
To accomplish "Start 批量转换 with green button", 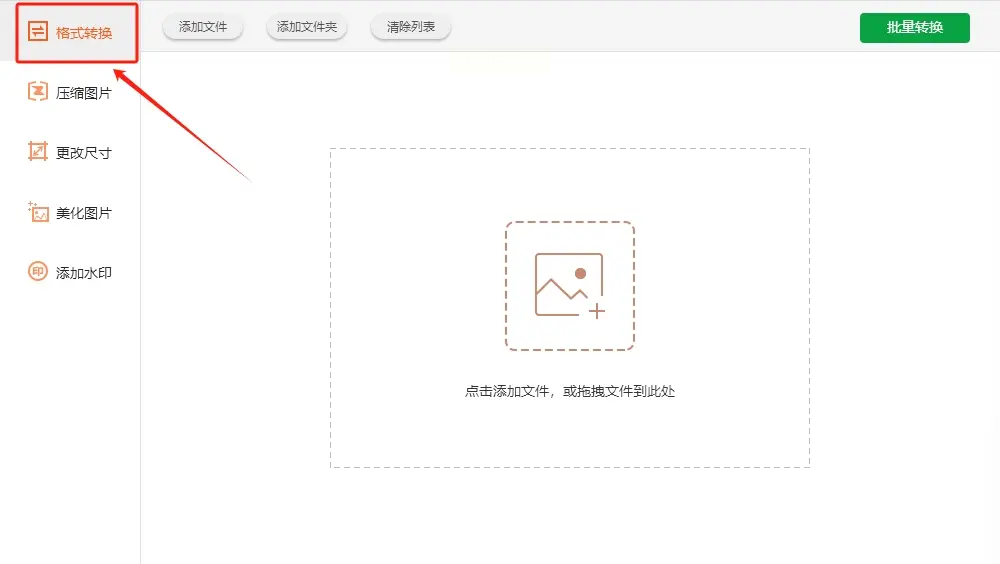I will 915,27.
